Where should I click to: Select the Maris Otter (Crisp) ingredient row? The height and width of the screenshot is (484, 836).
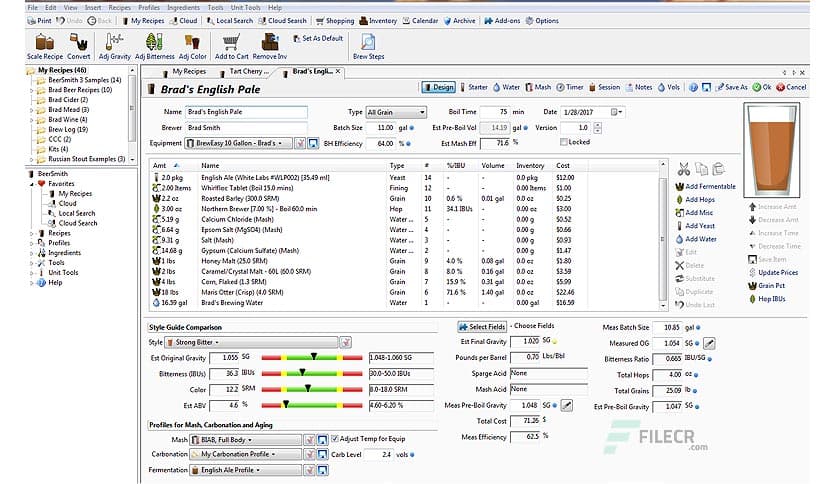pyautogui.click(x=405, y=292)
